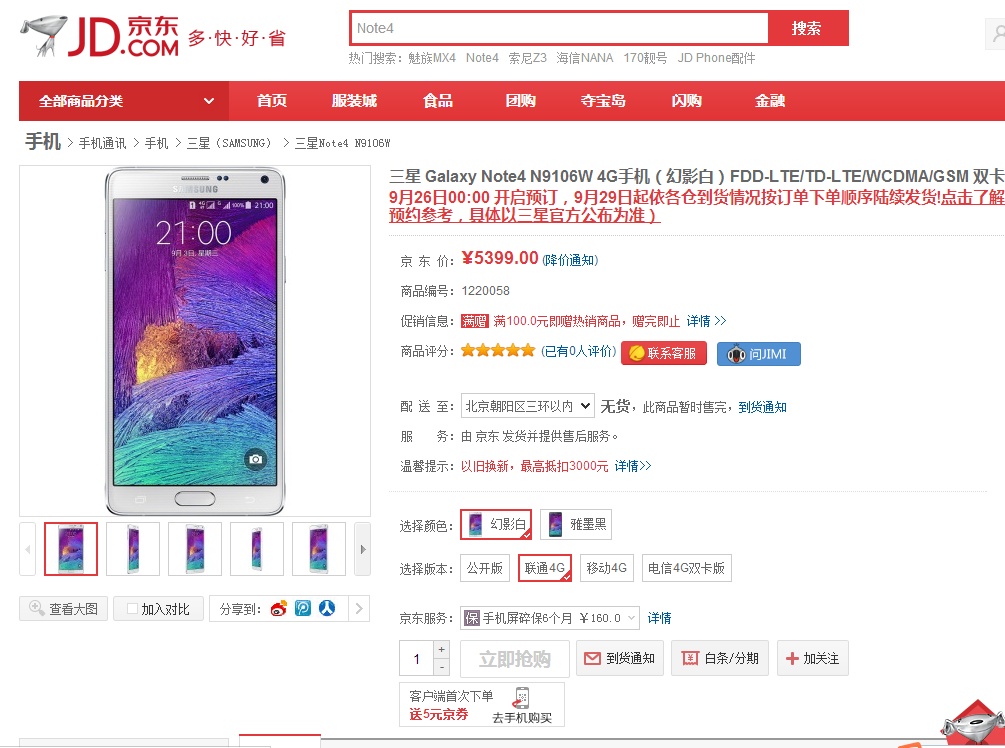Share product to Renren network
The image size is (1005, 748).
pos(327,608)
